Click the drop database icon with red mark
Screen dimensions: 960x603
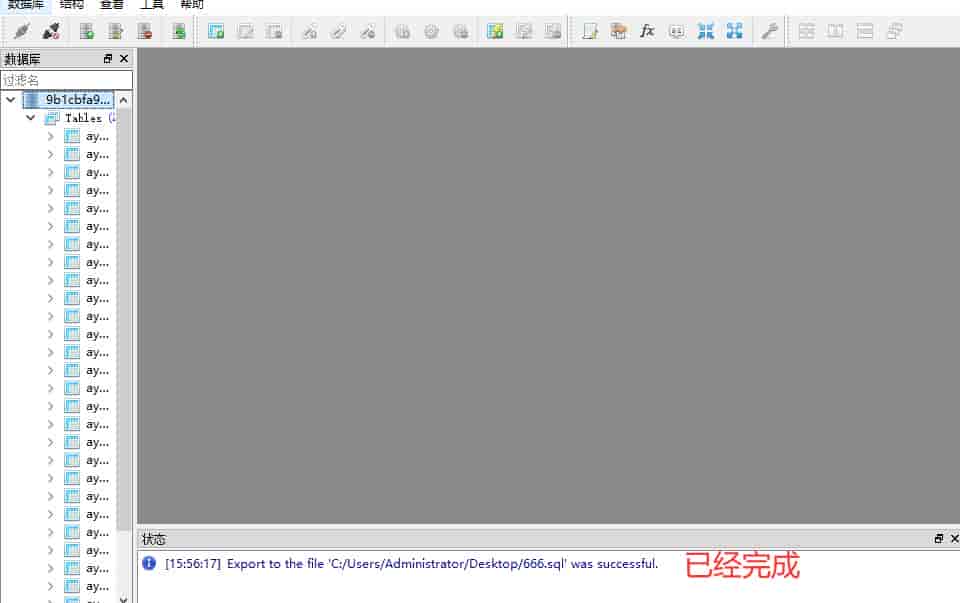[x=144, y=30]
